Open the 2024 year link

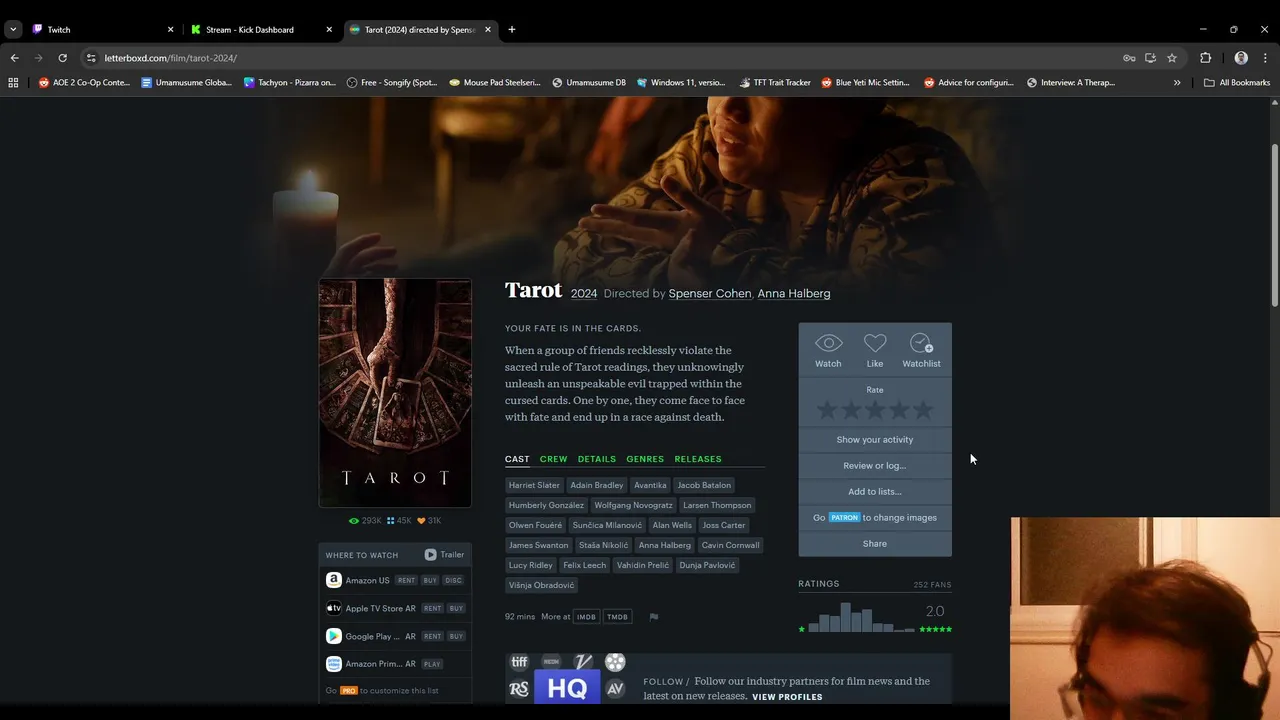point(584,293)
